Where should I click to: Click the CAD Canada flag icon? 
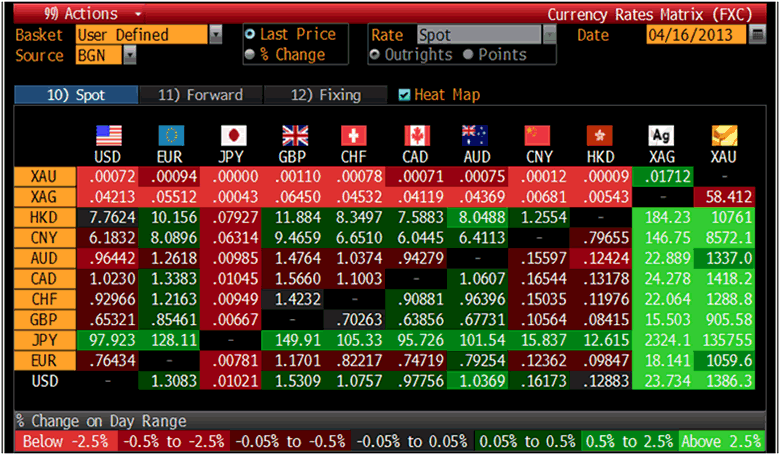point(416,135)
